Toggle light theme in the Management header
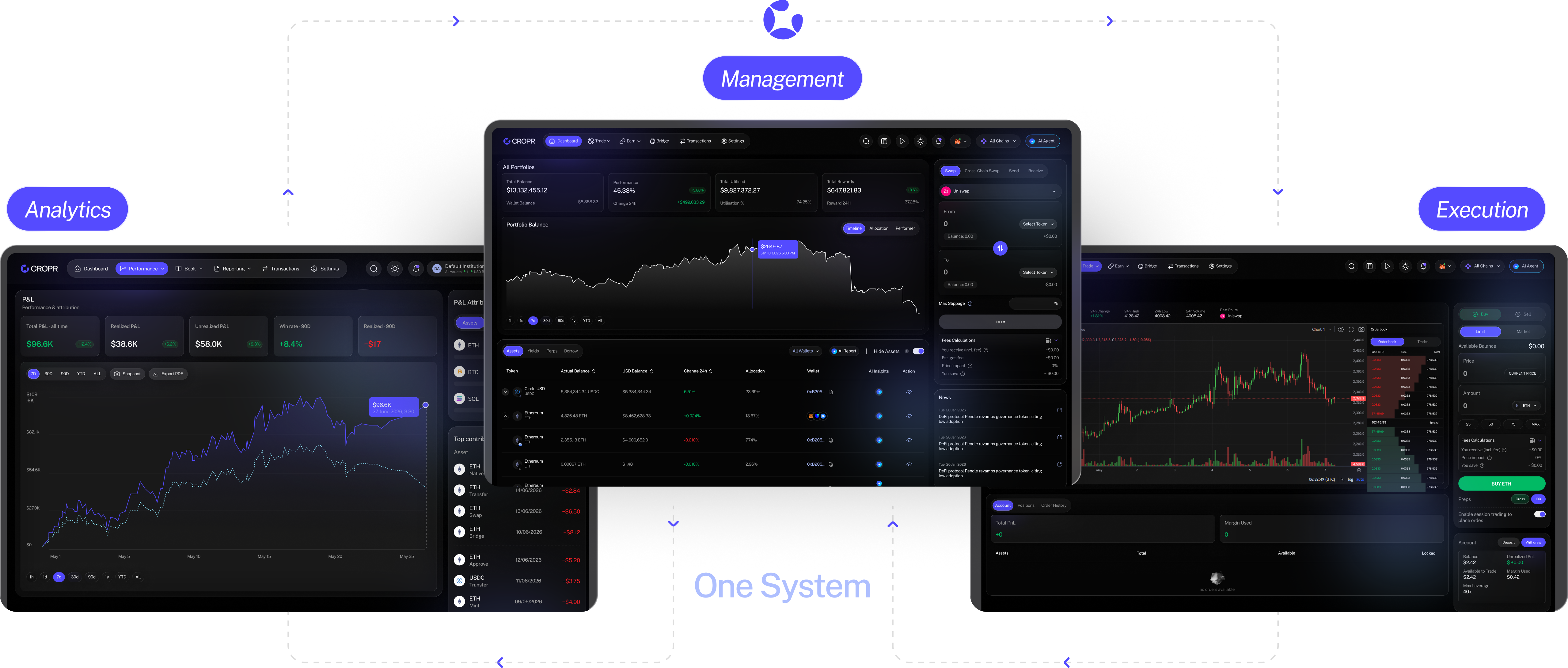Image resolution: width=1568 pixels, height=668 pixels. [920, 141]
